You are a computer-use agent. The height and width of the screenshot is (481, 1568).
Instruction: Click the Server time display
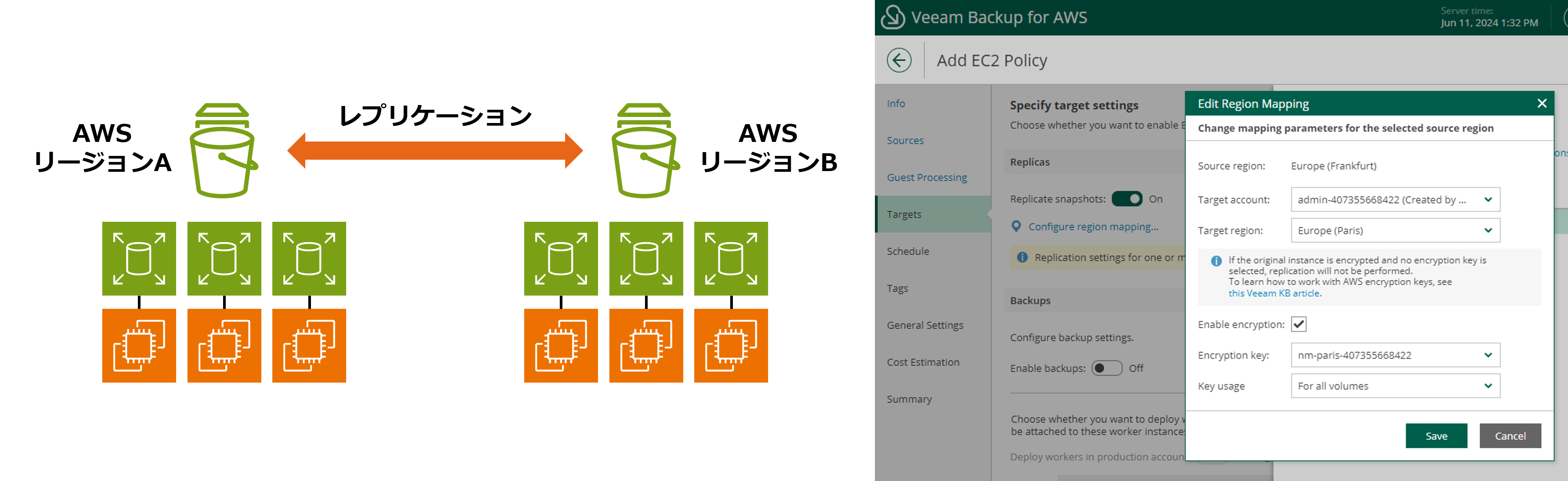(1489, 17)
